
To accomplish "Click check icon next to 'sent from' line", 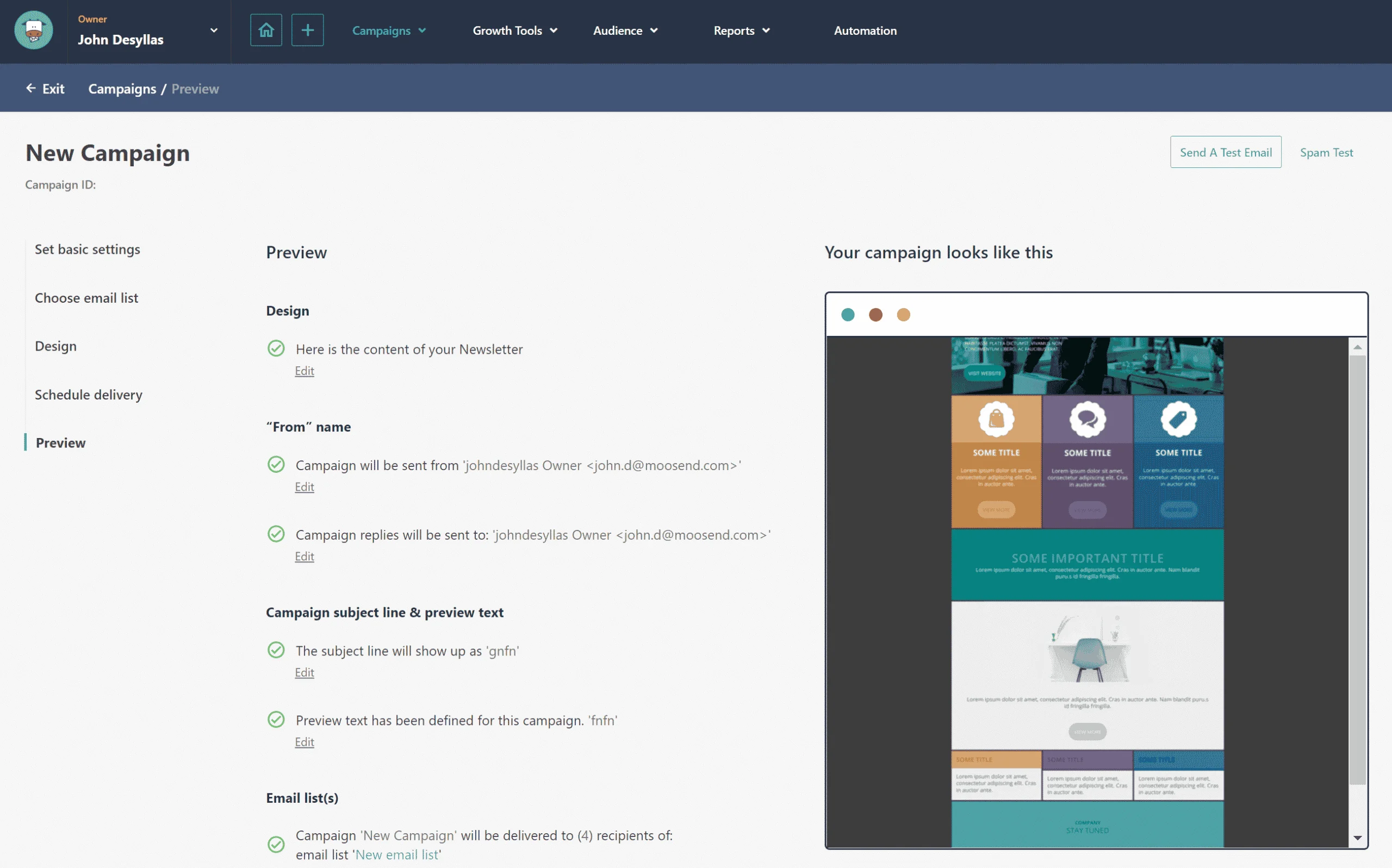I will [x=276, y=464].
